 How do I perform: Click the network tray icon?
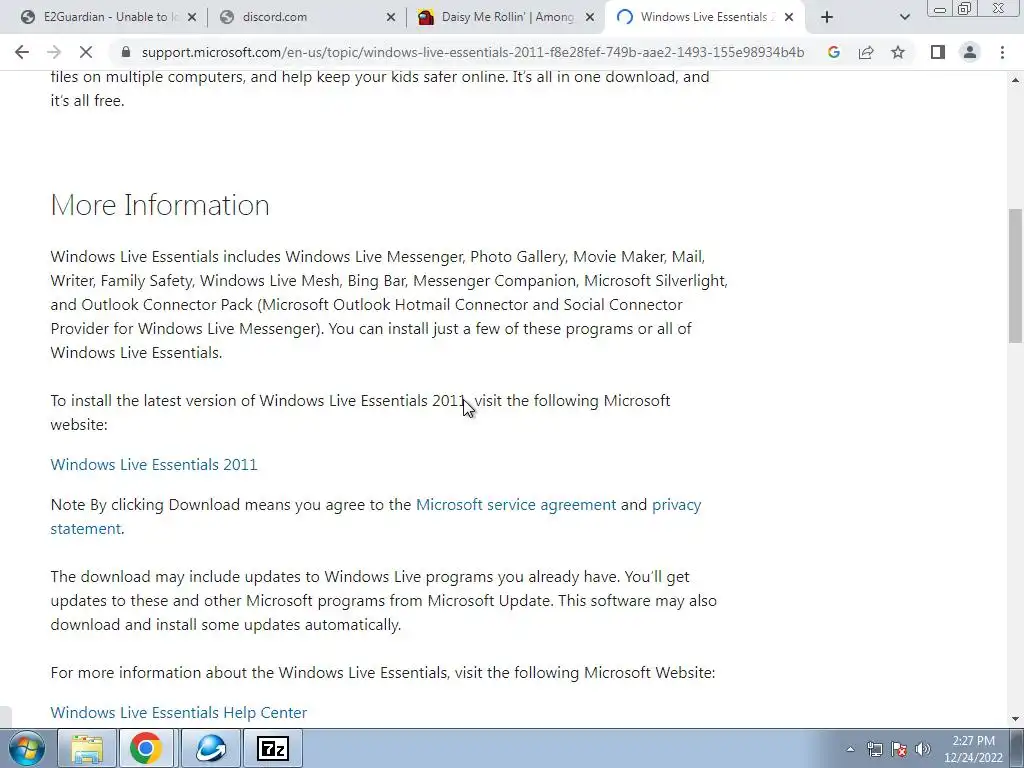(874, 749)
